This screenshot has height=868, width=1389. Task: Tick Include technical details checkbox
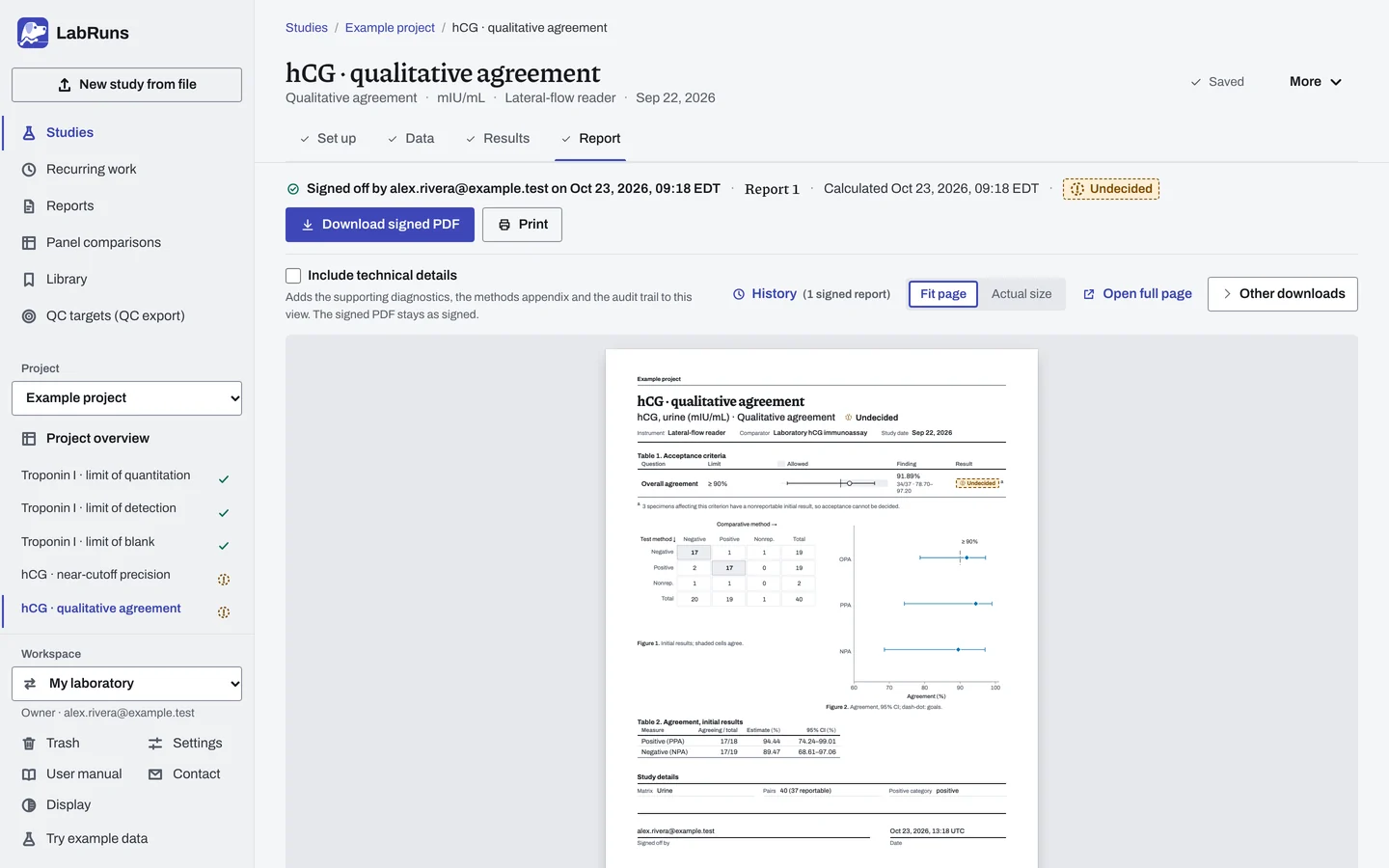[x=293, y=276]
